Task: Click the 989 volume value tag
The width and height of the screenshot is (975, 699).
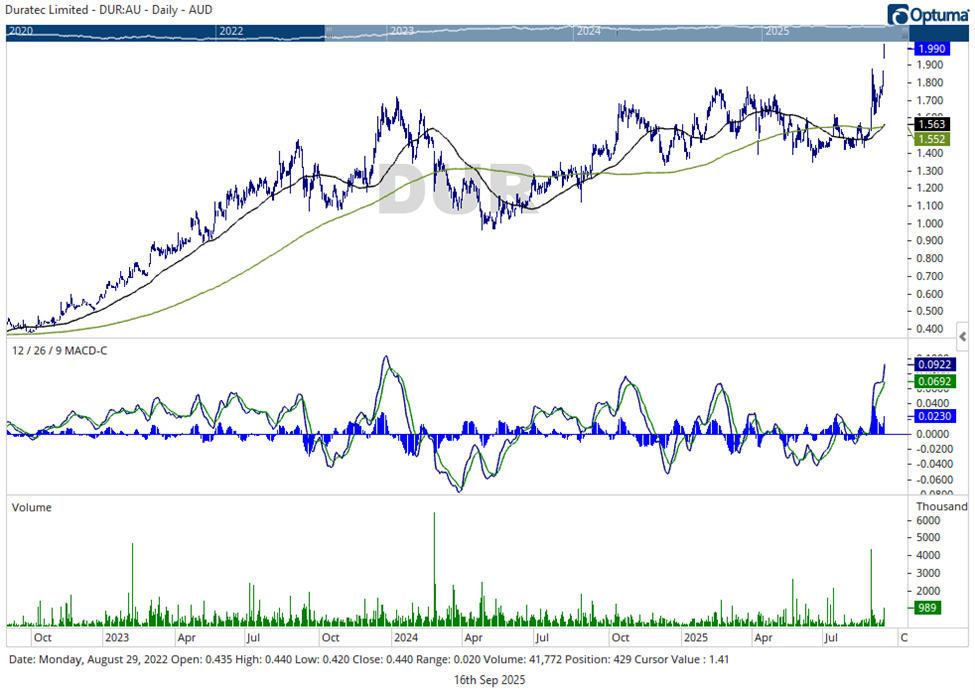Action: click(925, 607)
